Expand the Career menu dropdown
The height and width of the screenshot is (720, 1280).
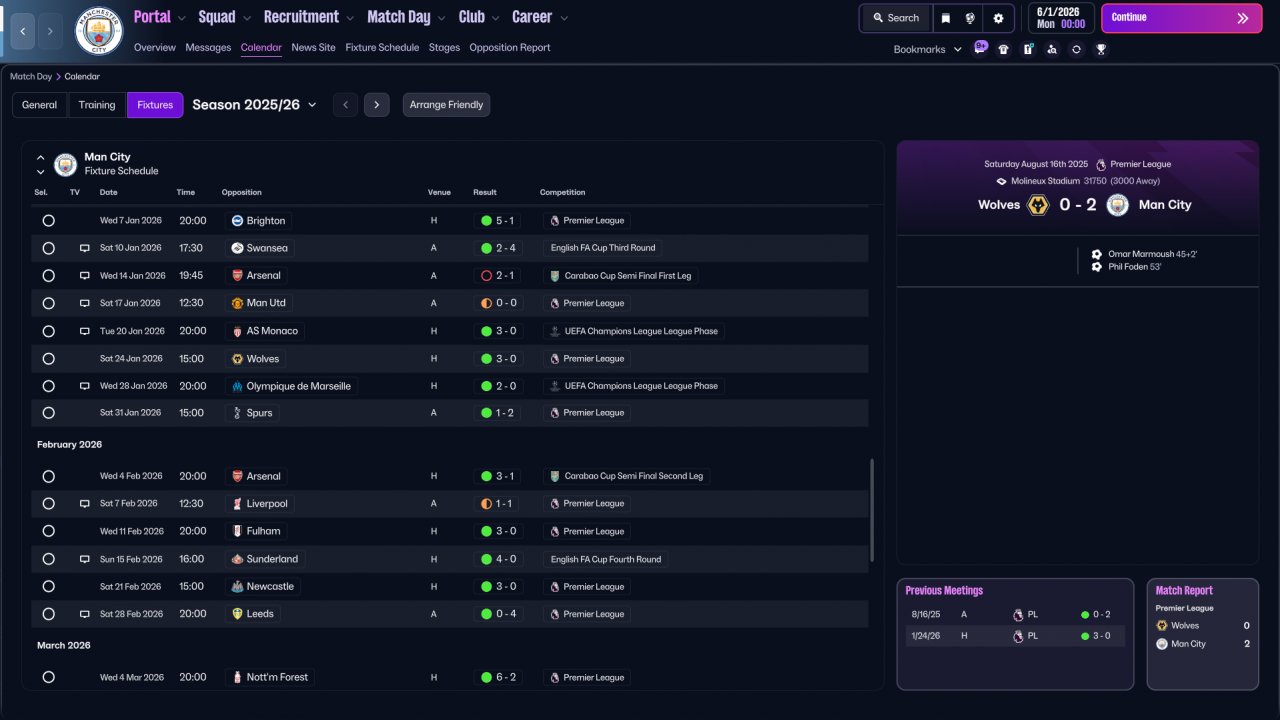click(563, 18)
